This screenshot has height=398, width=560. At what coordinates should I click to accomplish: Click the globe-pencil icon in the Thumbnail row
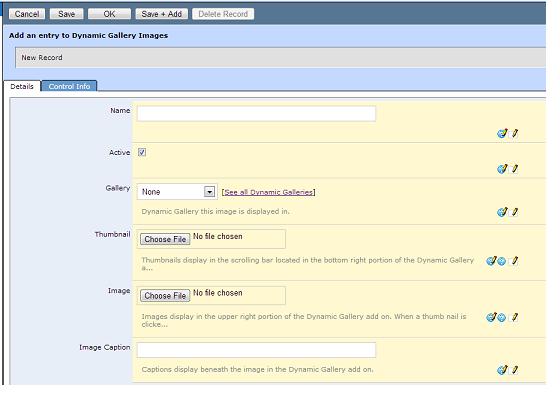coord(491,261)
